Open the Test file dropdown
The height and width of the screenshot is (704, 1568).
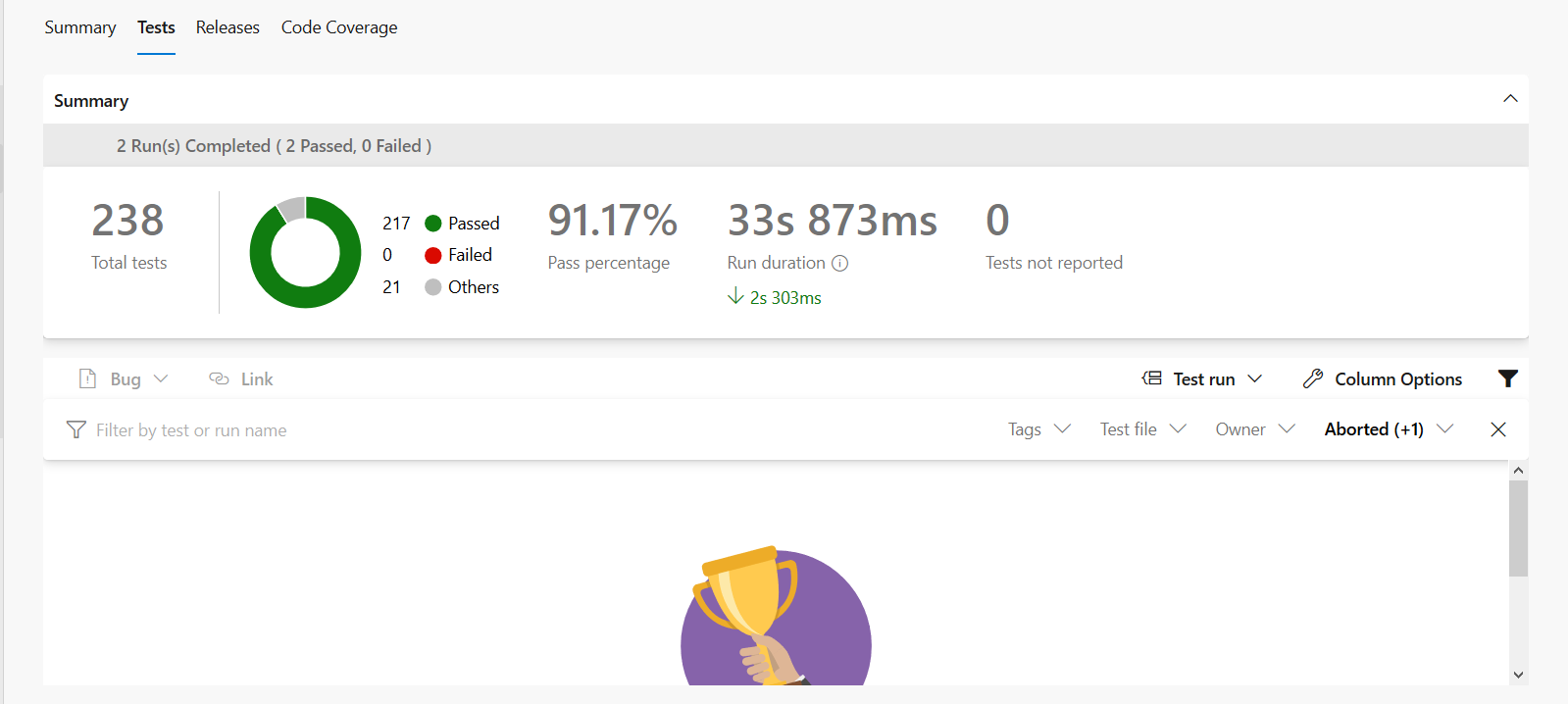pos(1142,429)
